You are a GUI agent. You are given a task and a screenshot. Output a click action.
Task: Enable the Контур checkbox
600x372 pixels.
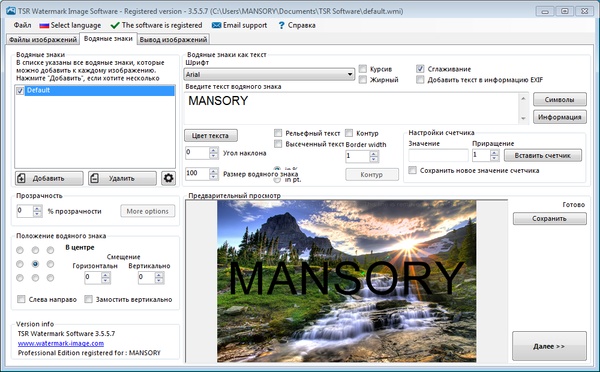click(349, 133)
